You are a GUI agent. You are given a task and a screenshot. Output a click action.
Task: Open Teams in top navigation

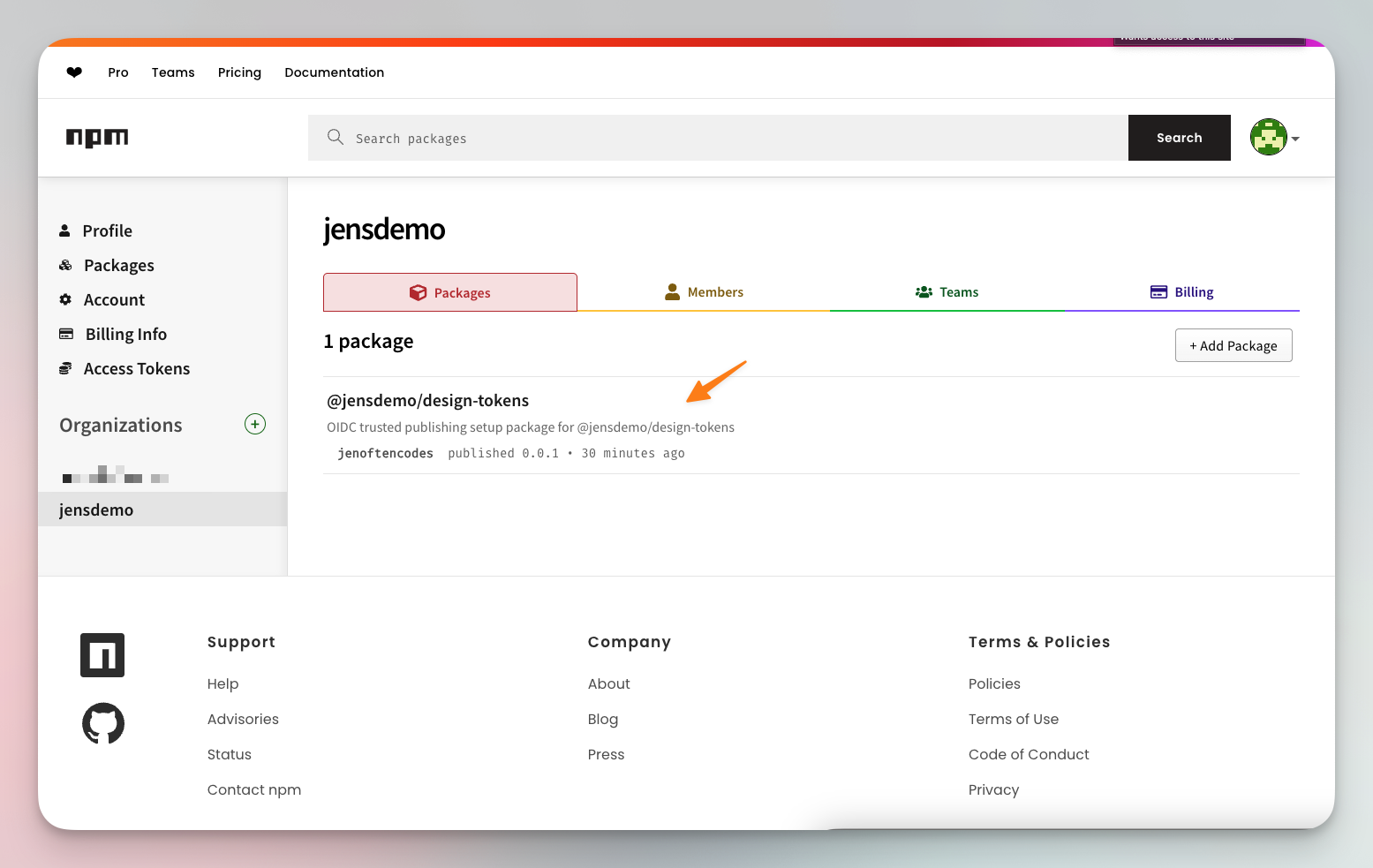(173, 72)
